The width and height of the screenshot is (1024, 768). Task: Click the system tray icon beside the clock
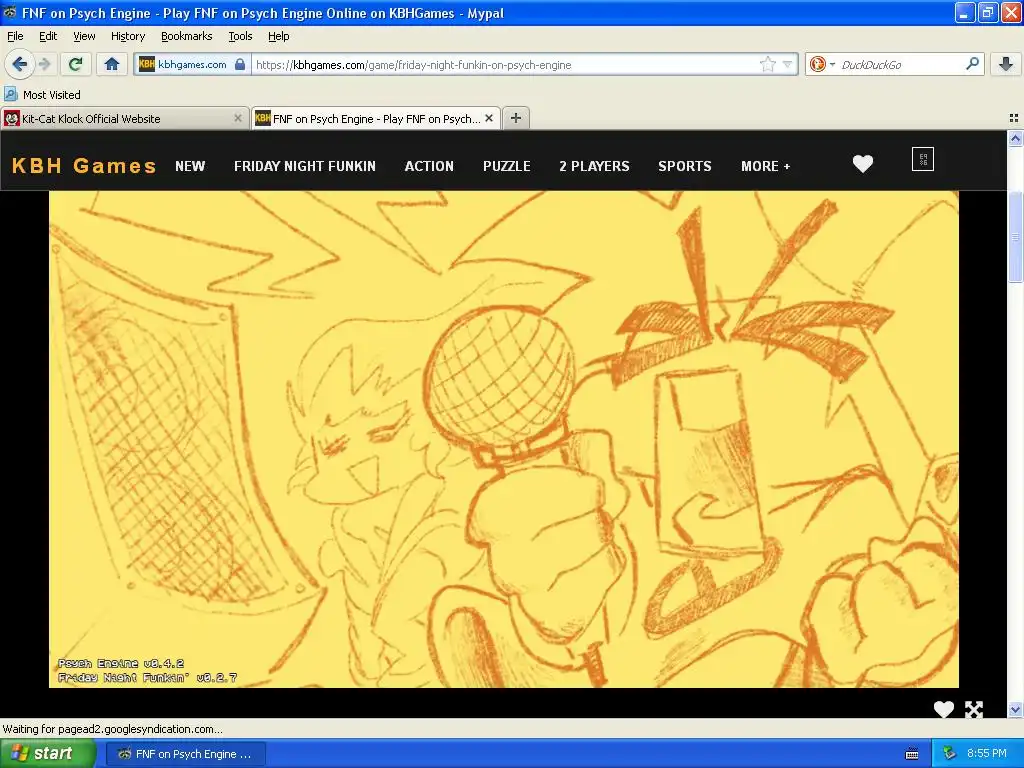click(949, 754)
